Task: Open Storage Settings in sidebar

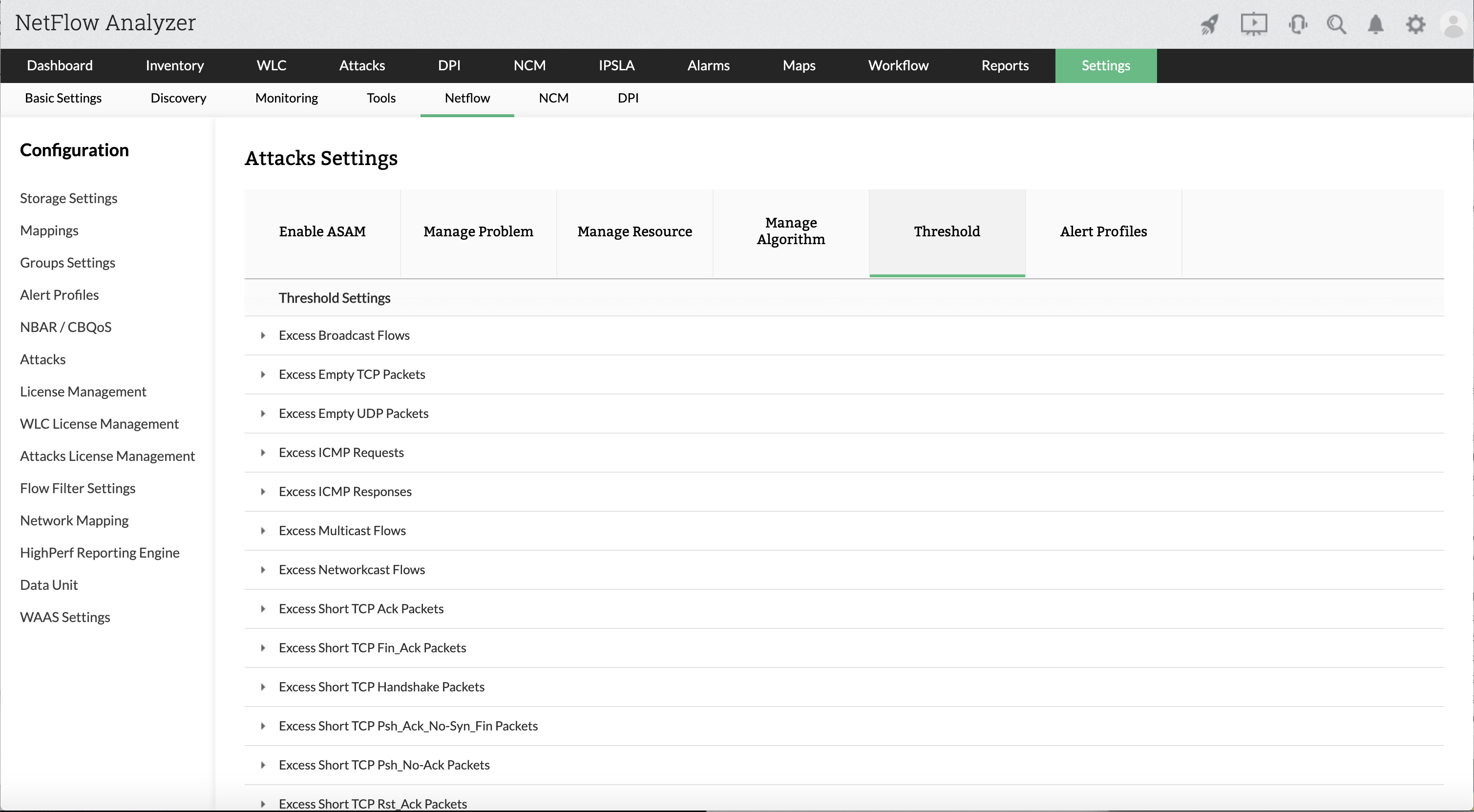Action: point(69,199)
